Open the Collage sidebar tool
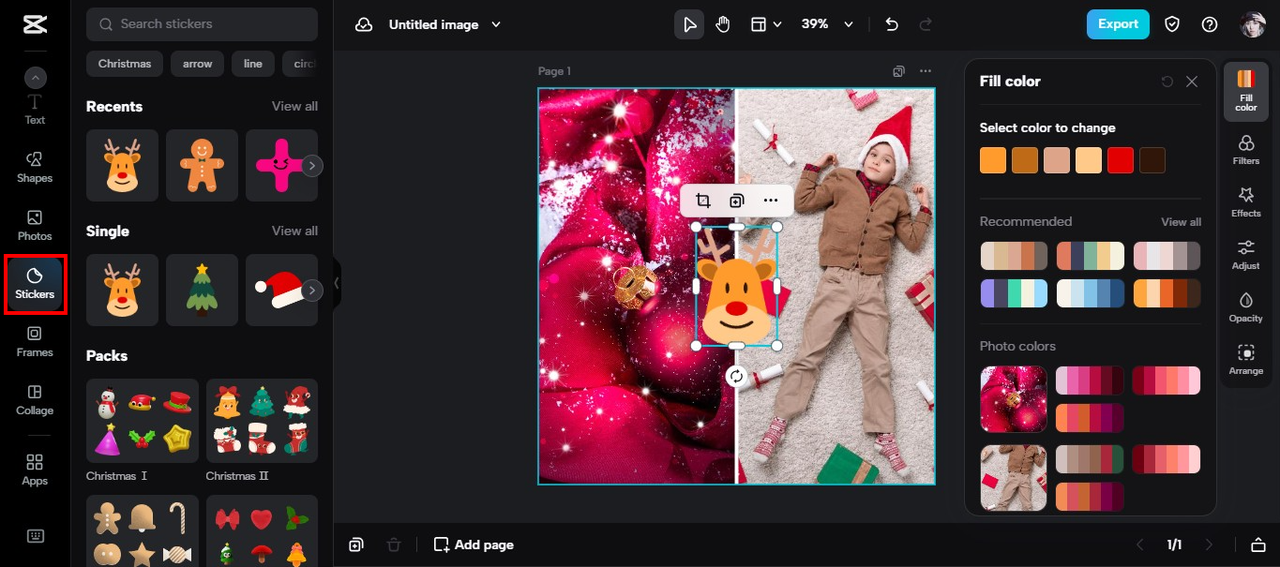 pos(35,399)
